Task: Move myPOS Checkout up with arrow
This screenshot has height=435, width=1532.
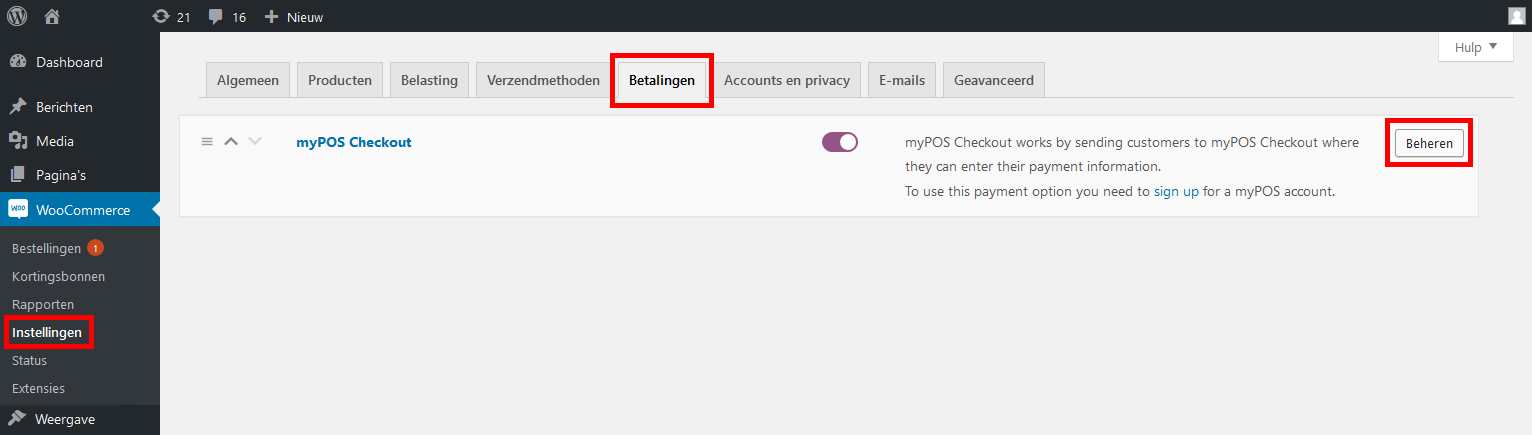Action: pos(231,142)
